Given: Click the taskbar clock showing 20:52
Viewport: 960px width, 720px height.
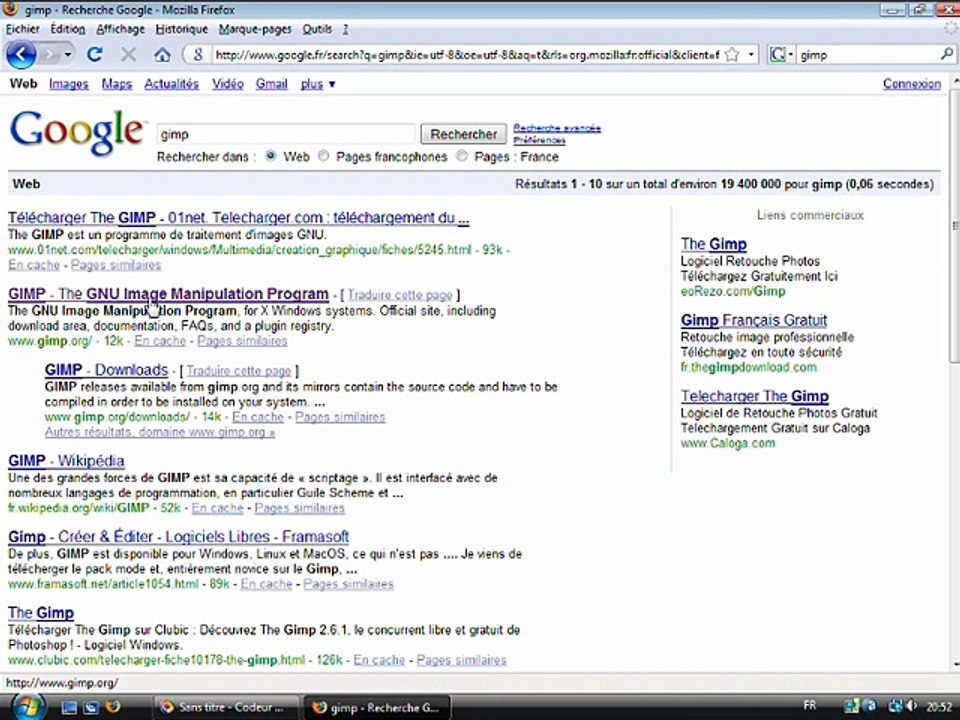Looking at the screenshot, I should click(938, 707).
